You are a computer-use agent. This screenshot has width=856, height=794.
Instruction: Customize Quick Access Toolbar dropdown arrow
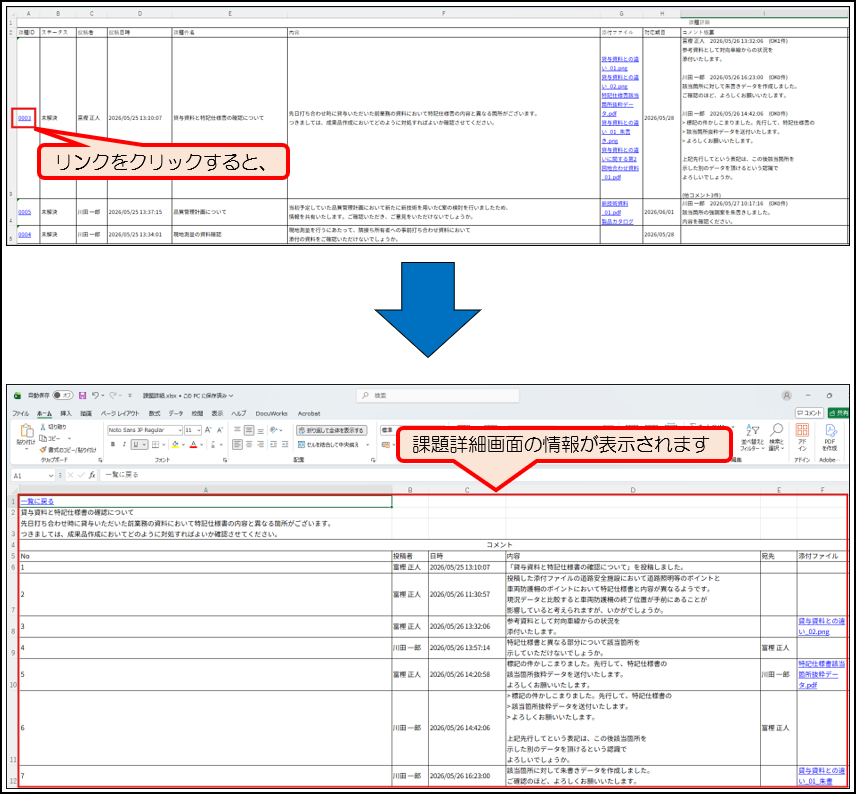pos(130,395)
